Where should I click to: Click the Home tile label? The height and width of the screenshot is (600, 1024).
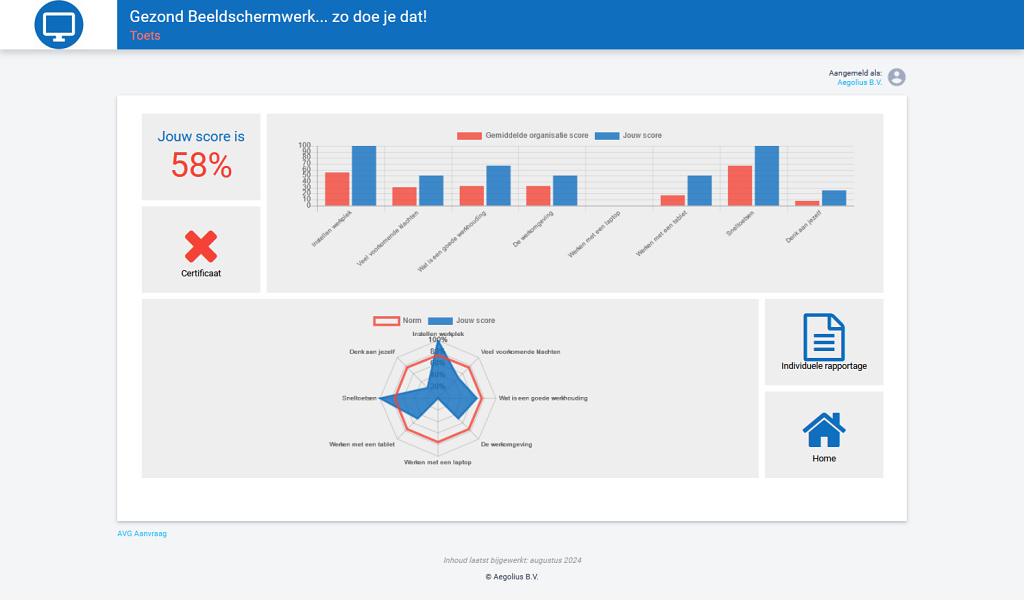click(824, 458)
